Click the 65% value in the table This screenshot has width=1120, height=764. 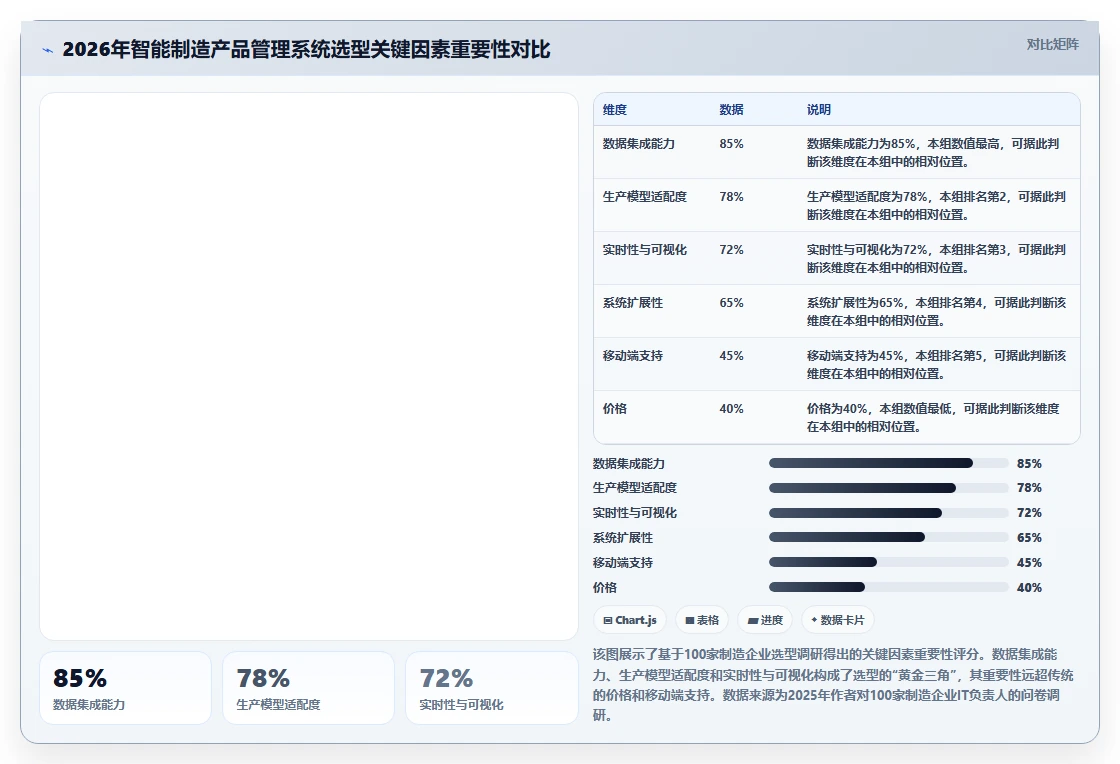[731, 303]
